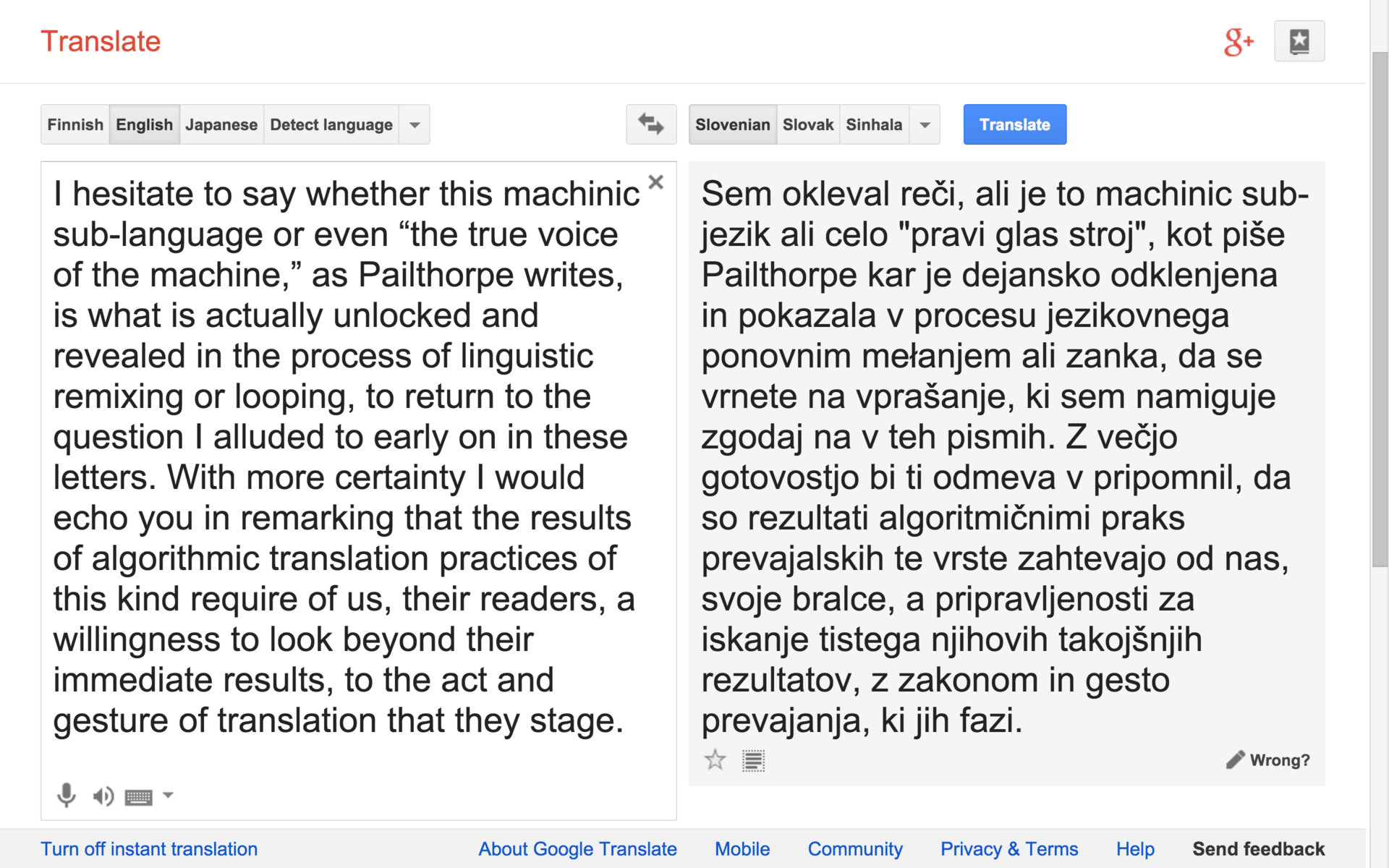Open the Phrasebook star icon
Viewport: 1389px width, 868px height.
pos(1299,41)
